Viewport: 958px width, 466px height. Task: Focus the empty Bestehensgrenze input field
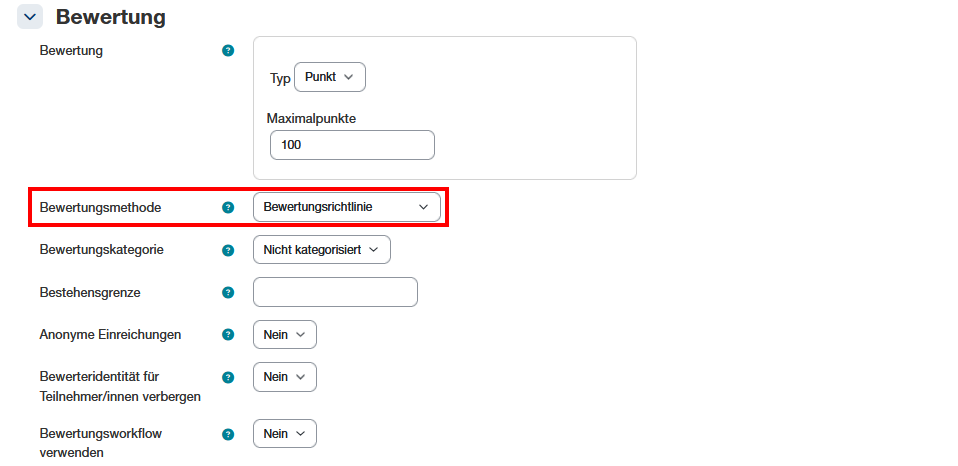[335, 292]
